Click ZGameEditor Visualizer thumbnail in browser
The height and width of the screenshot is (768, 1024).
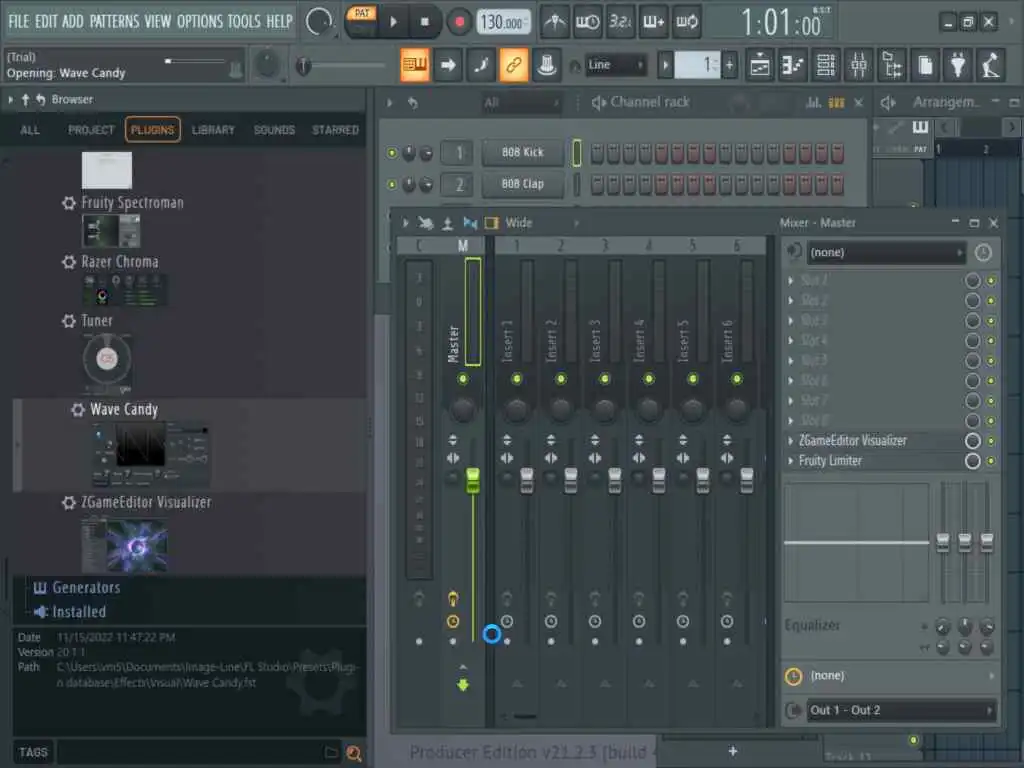(124, 545)
